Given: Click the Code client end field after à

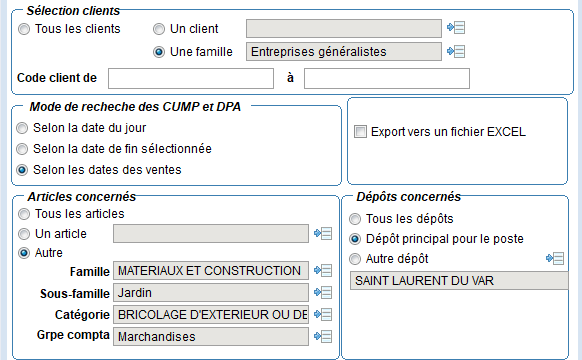Looking at the screenshot, I should click(x=387, y=78).
